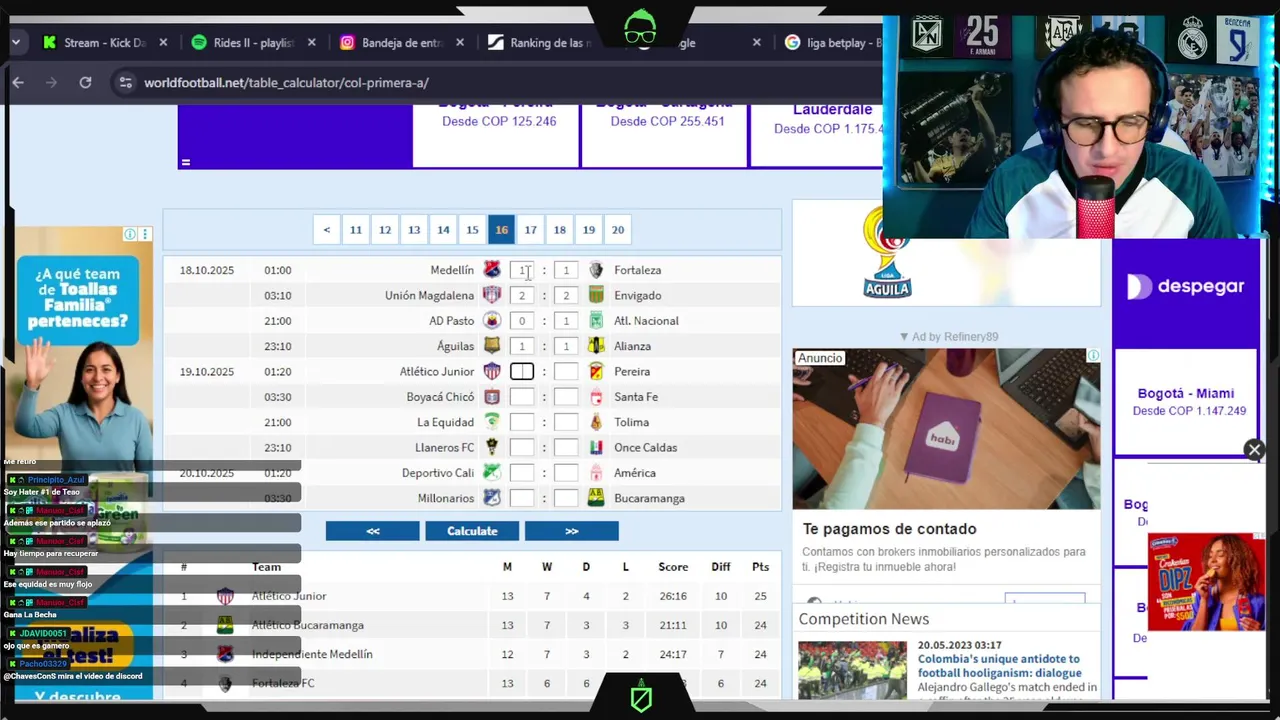Close the Despegar ad with X
Viewport: 1280px width, 720px height.
click(x=1254, y=450)
